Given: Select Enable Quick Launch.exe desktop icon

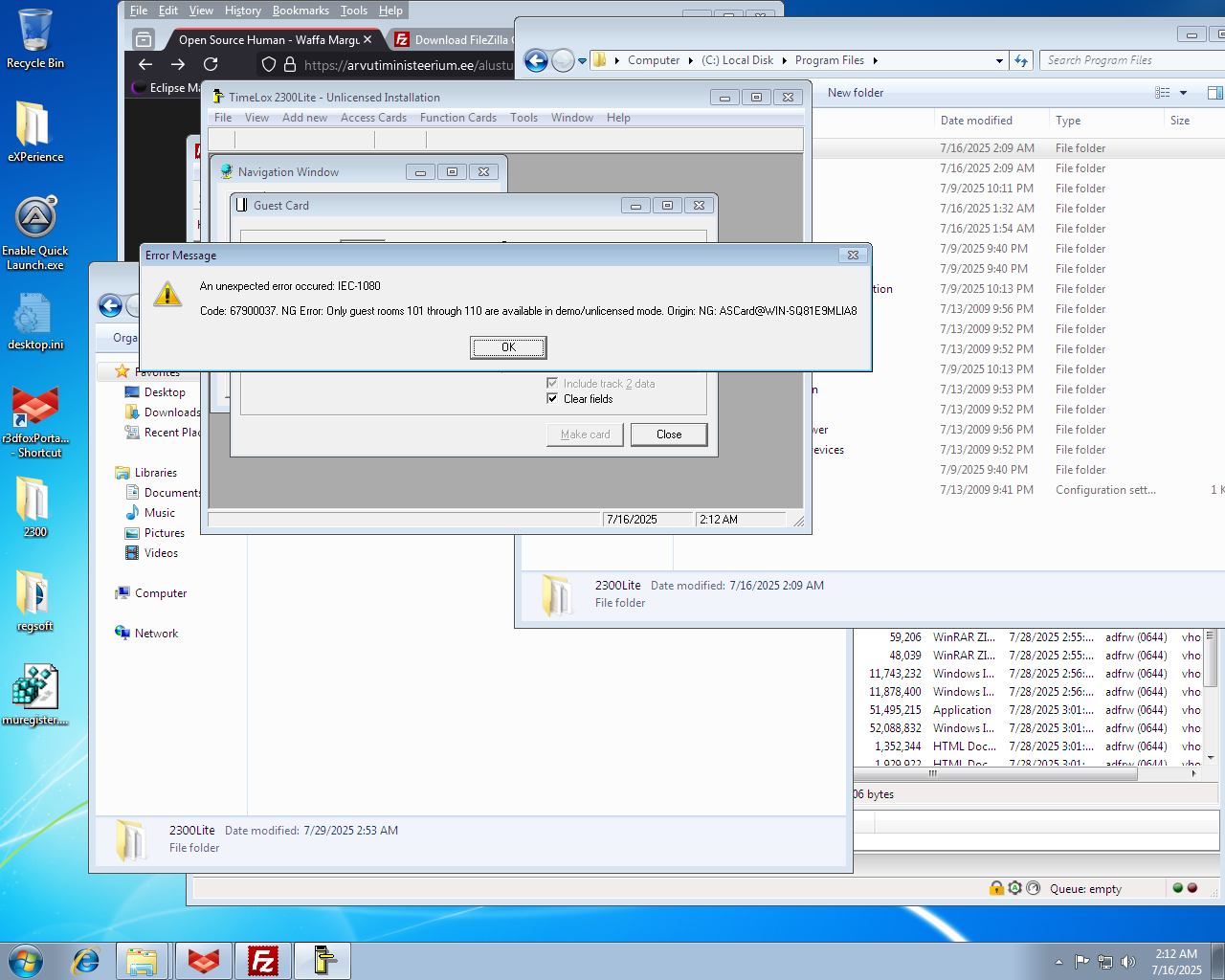Looking at the screenshot, I should click(35, 234).
